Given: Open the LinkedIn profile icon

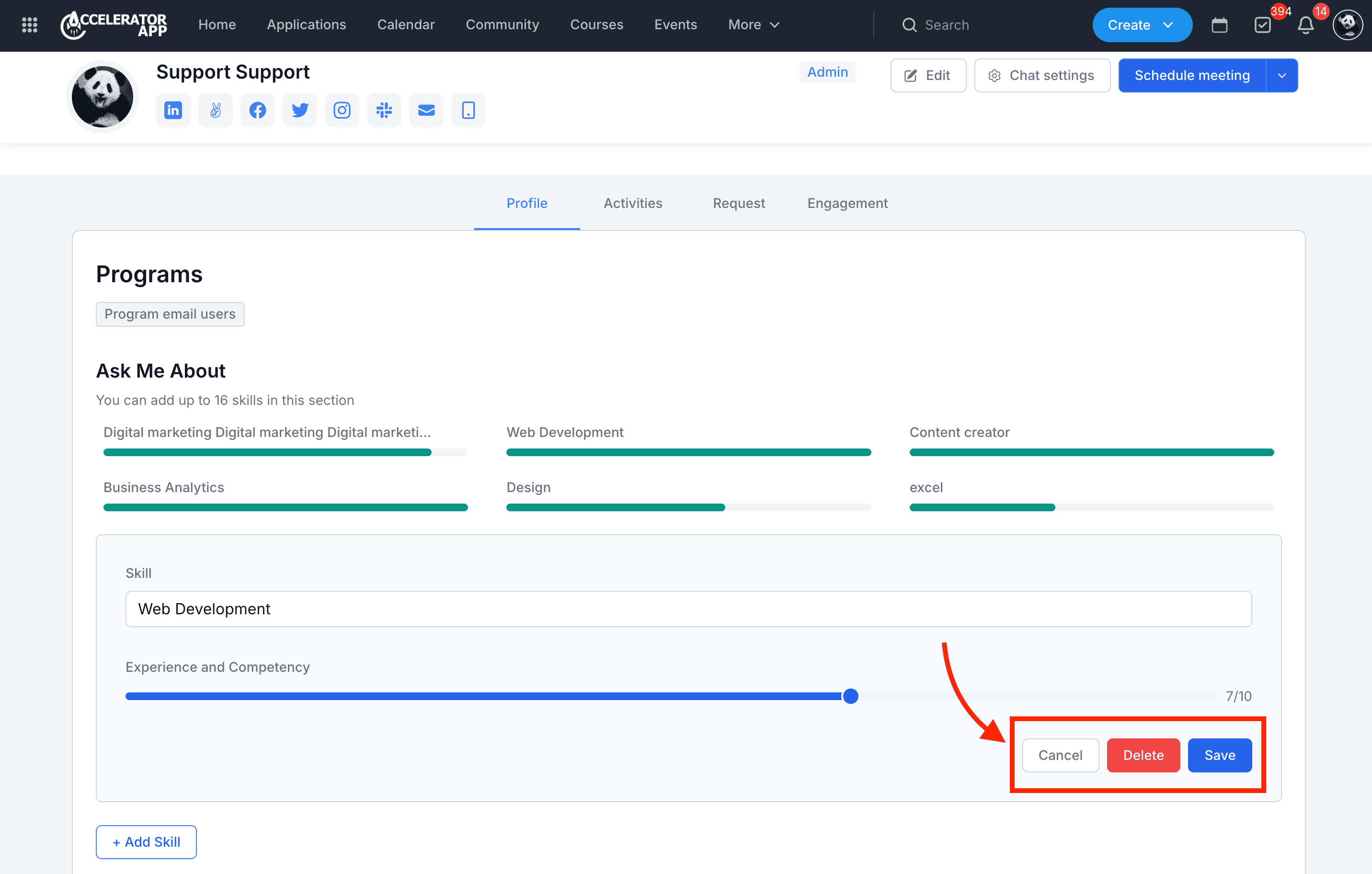Looking at the screenshot, I should click(x=173, y=110).
